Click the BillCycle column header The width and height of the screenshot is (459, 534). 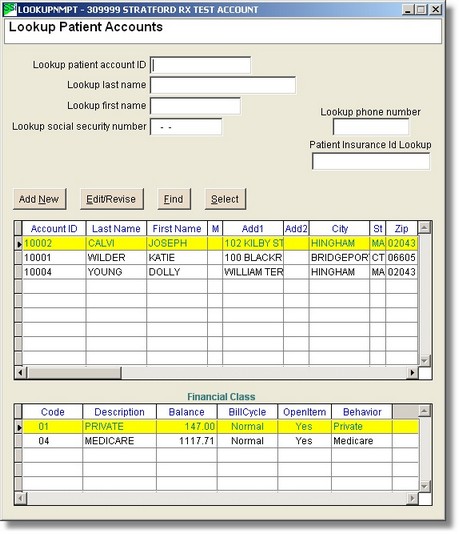coord(247,412)
